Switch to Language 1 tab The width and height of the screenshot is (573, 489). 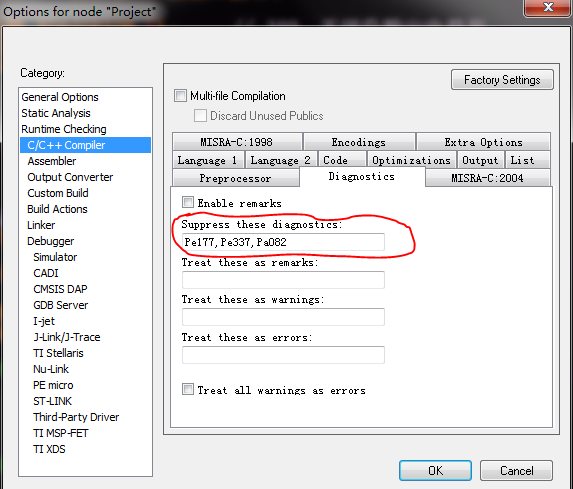tap(207, 160)
